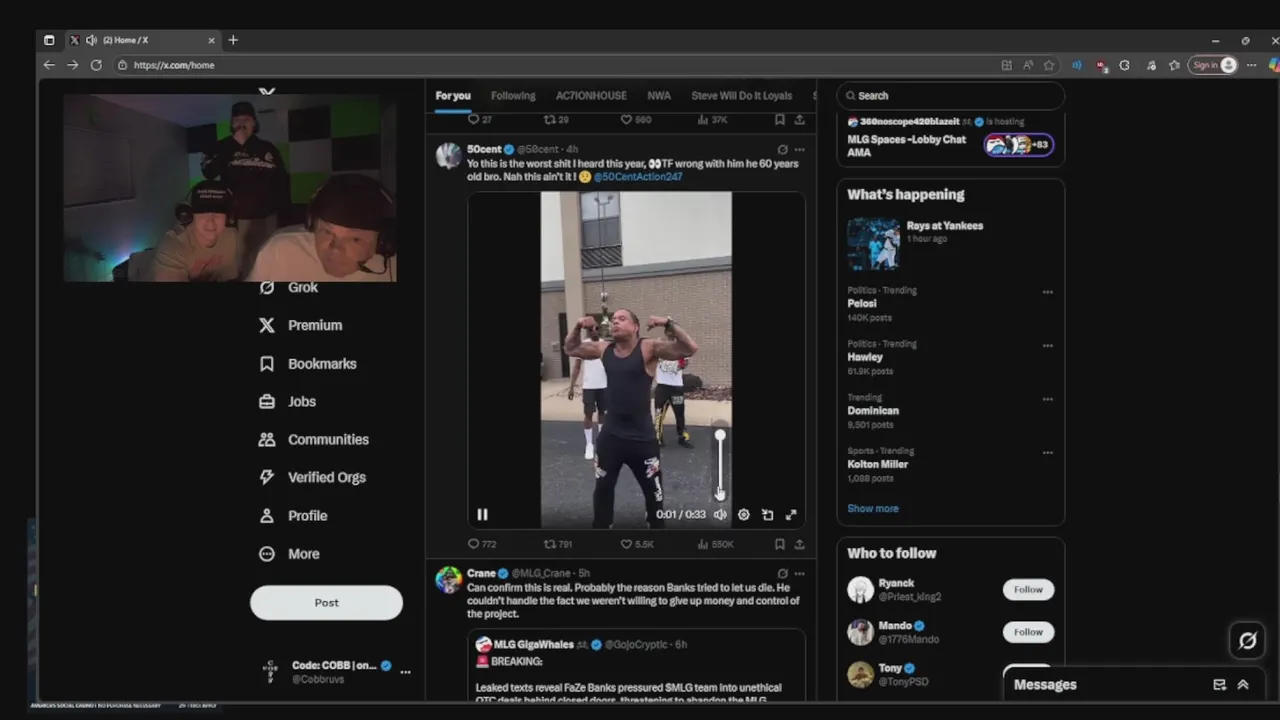The width and height of the screenshot is (1280, 720).
Task: Reply to the 50cent post
Action: coord(482,544)
